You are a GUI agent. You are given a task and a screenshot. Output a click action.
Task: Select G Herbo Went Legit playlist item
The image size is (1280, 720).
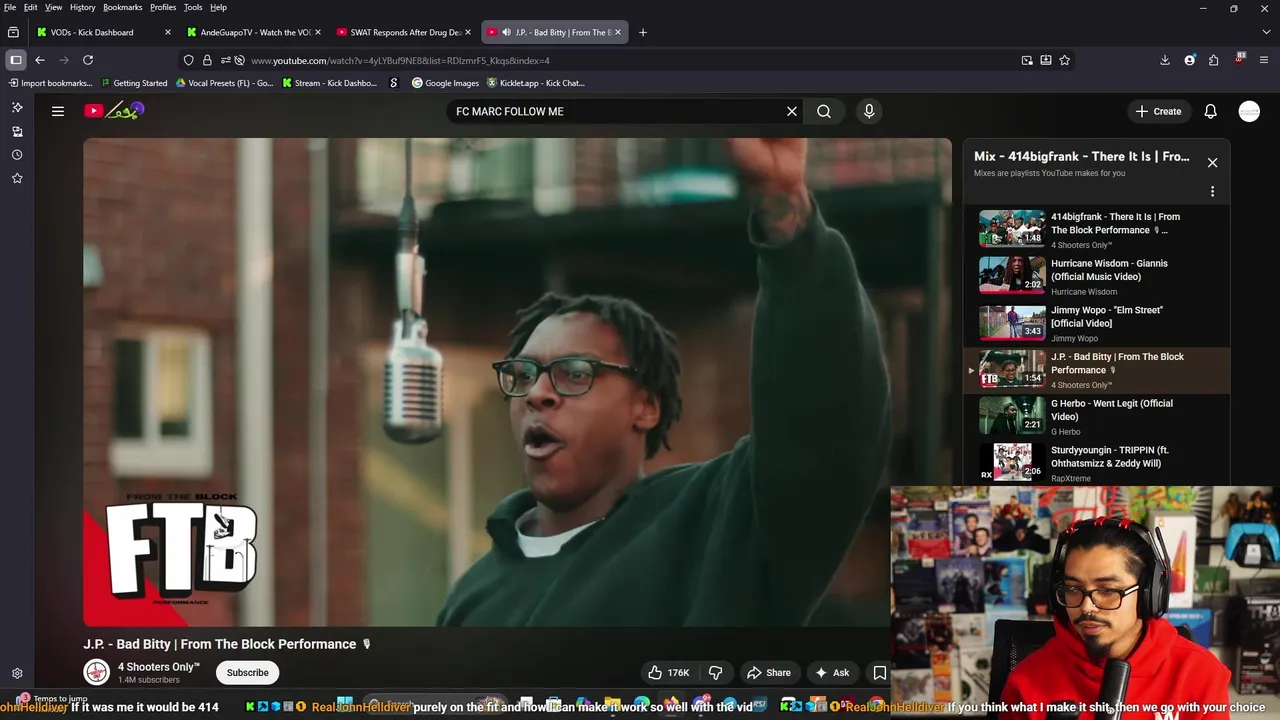[1096, 416]
